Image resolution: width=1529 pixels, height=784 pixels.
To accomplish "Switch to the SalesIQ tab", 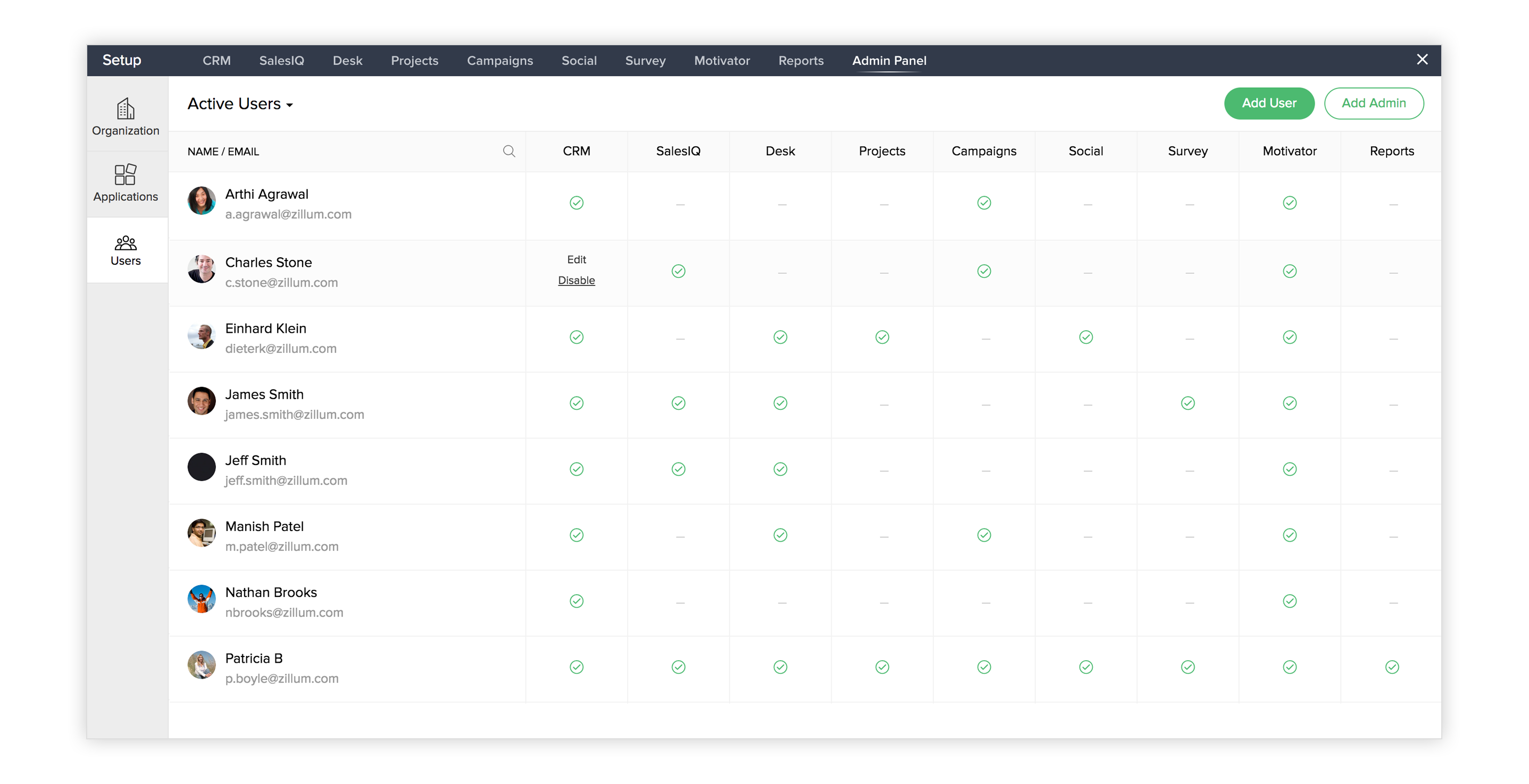I will point(281,61).
